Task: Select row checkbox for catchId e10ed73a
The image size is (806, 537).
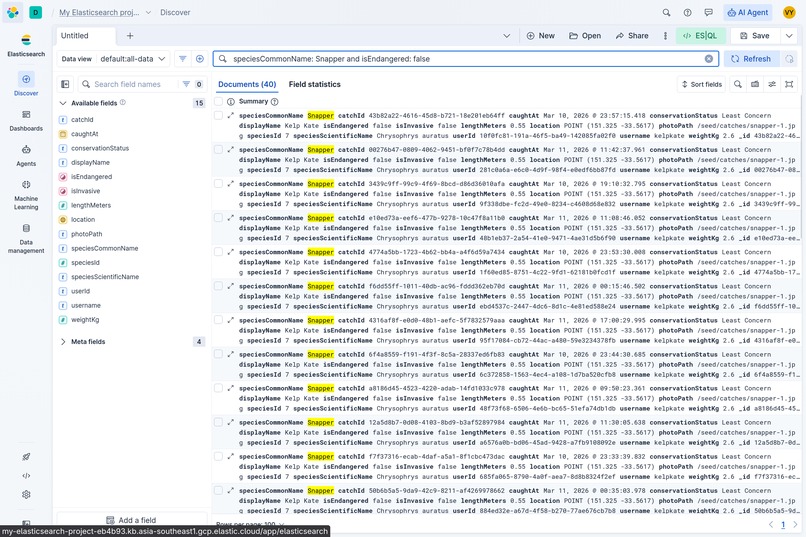Action: click(218, 218)
